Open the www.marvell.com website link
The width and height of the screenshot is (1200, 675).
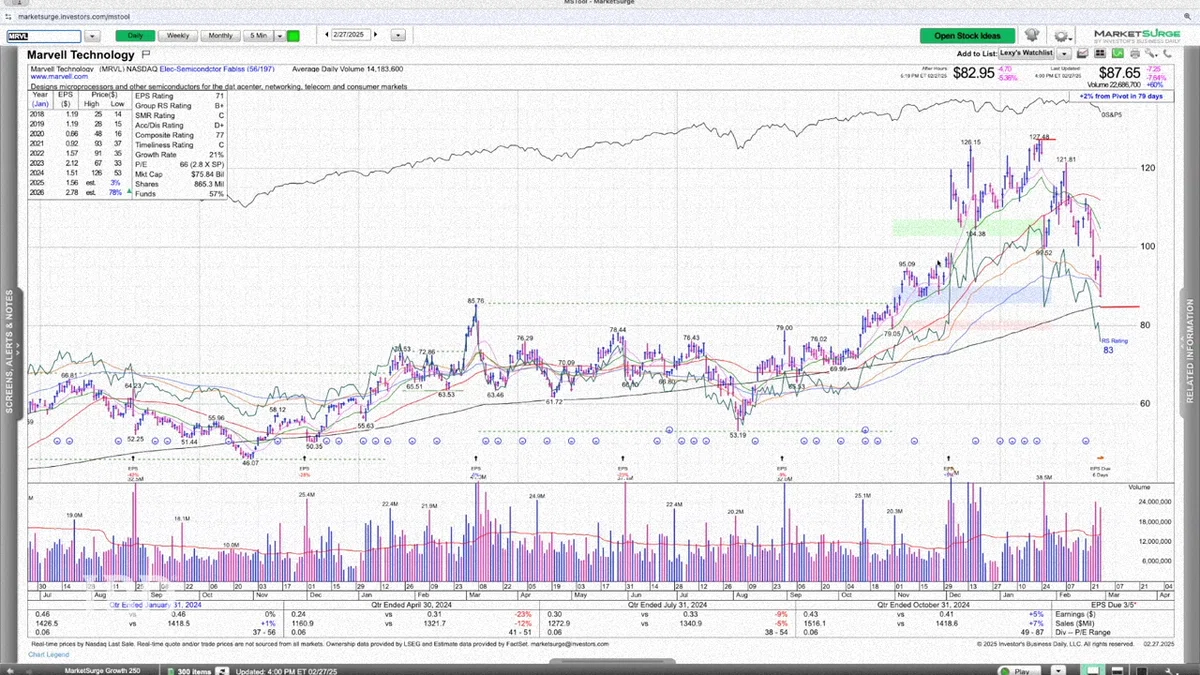click(59, 76)
